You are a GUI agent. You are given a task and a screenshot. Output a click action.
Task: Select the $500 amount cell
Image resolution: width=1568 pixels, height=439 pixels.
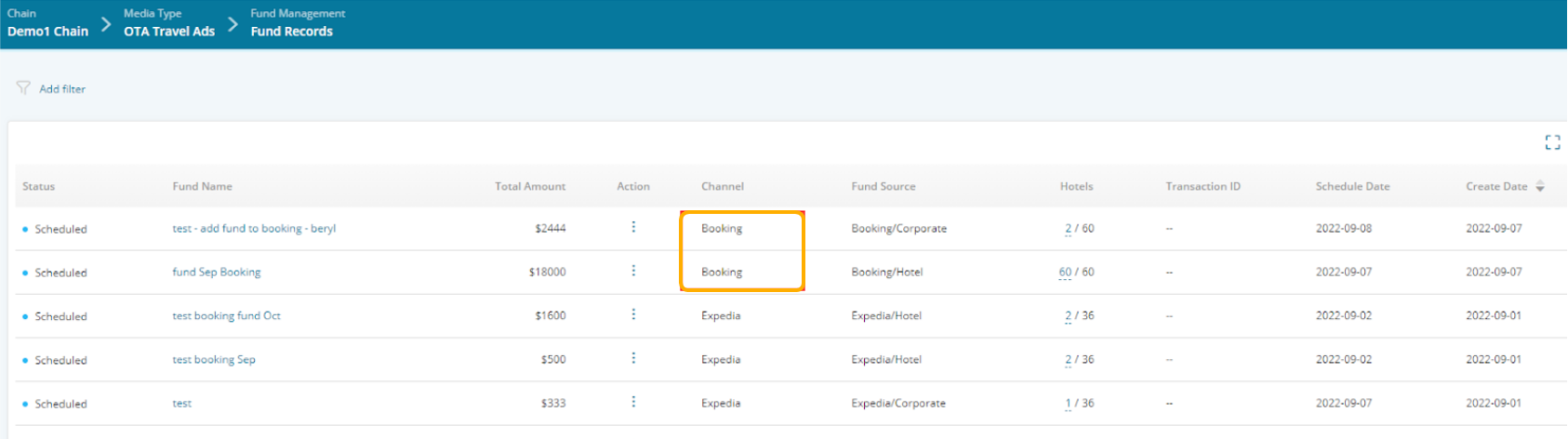click(553, 359)
